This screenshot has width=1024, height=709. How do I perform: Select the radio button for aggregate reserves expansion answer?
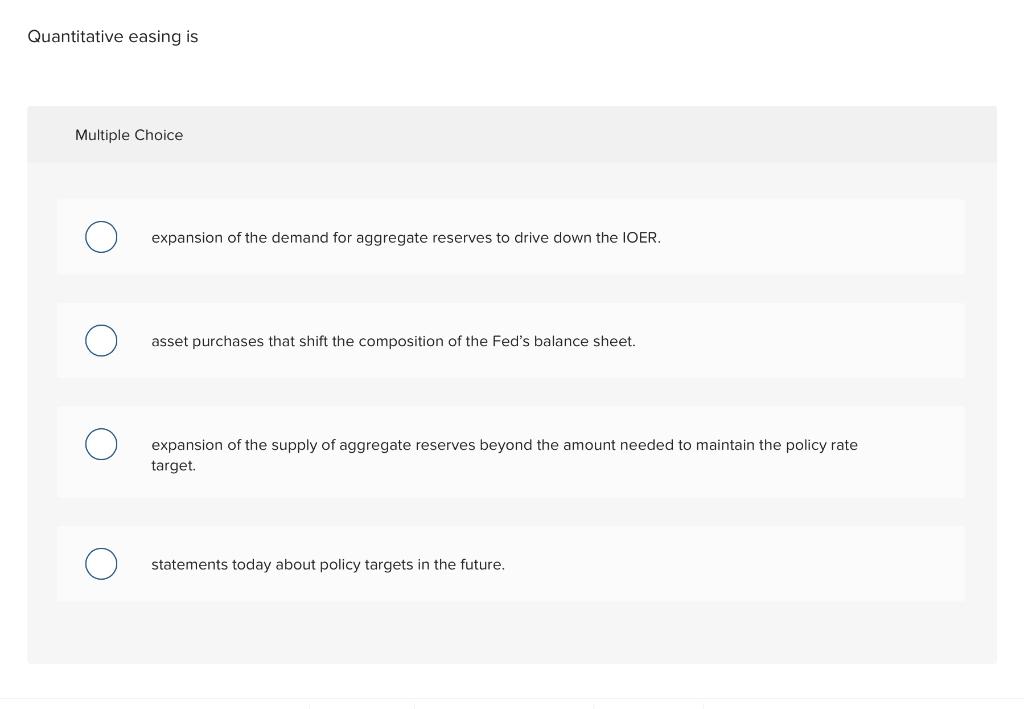[101, 444]
